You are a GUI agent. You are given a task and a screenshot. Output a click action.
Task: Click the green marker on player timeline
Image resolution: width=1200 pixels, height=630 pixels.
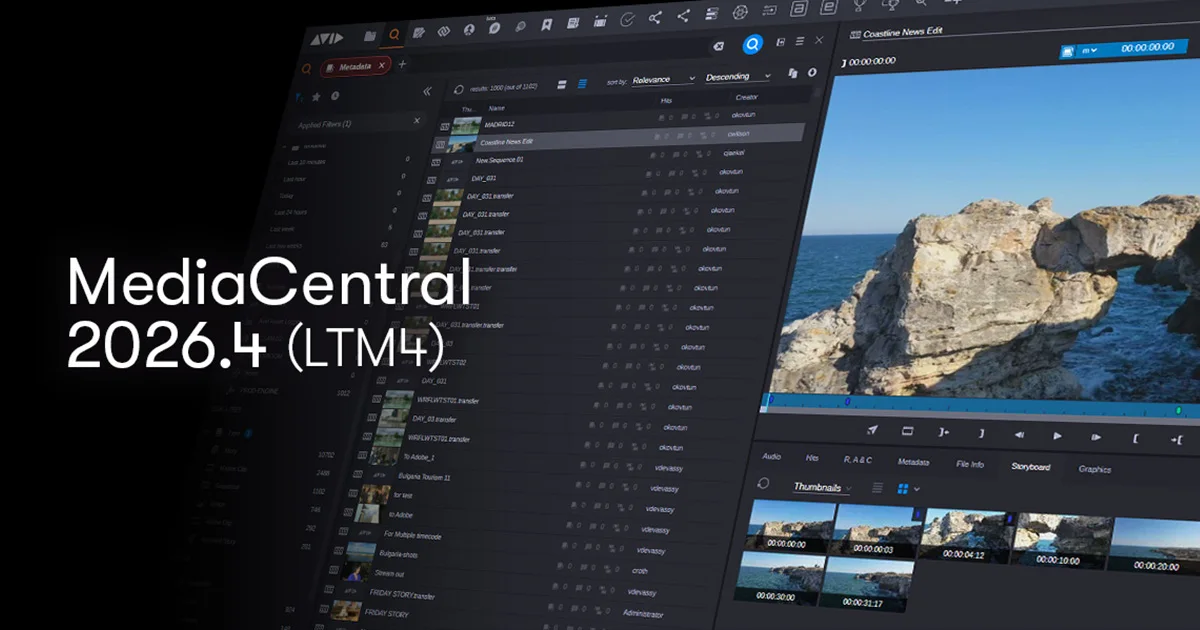(1178, 410)
